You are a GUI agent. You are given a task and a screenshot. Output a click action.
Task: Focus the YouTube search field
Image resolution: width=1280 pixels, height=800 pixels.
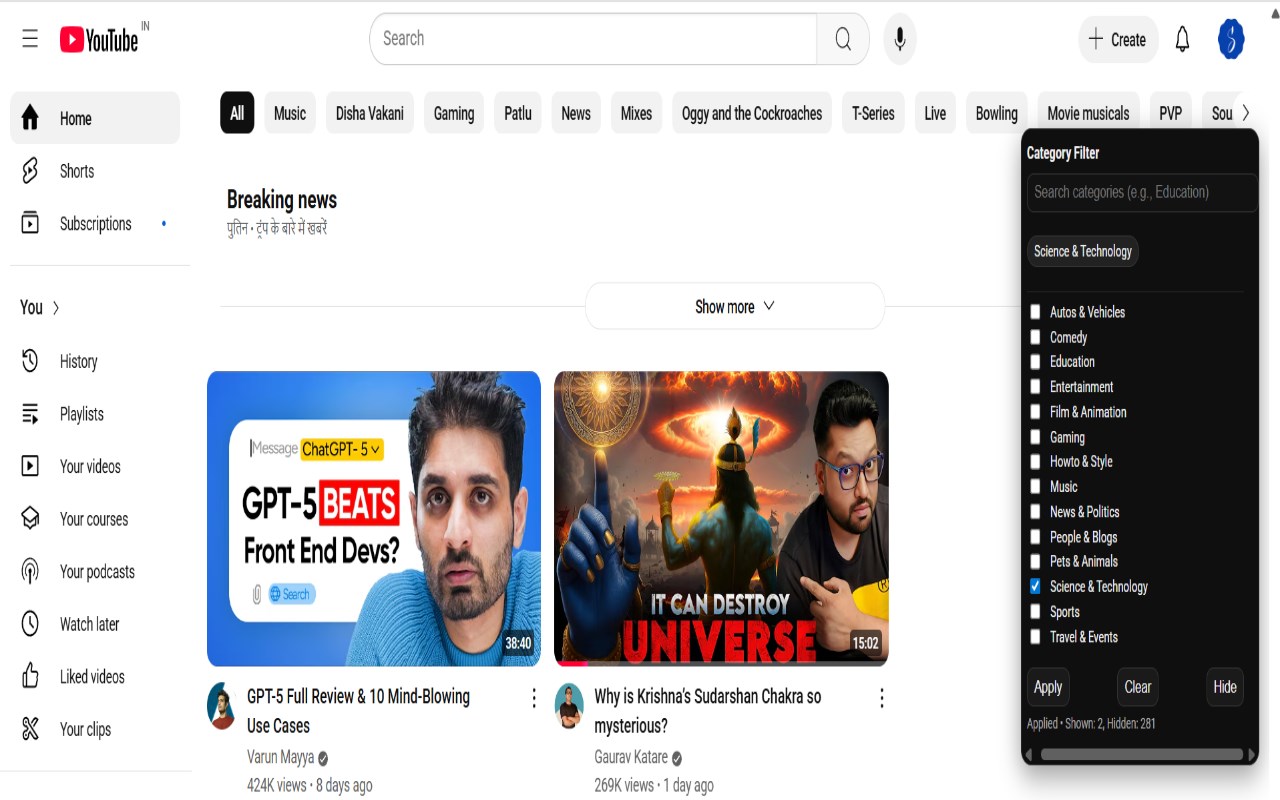point(594,39)
